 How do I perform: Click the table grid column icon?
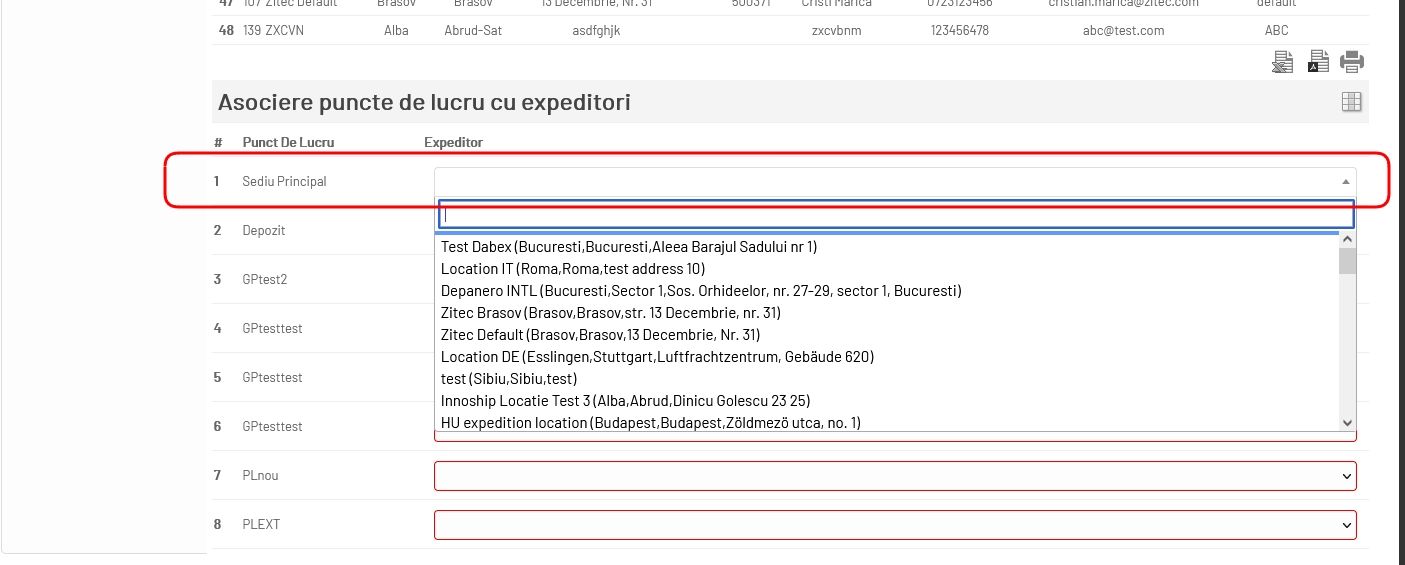(x=1351, y=102)
